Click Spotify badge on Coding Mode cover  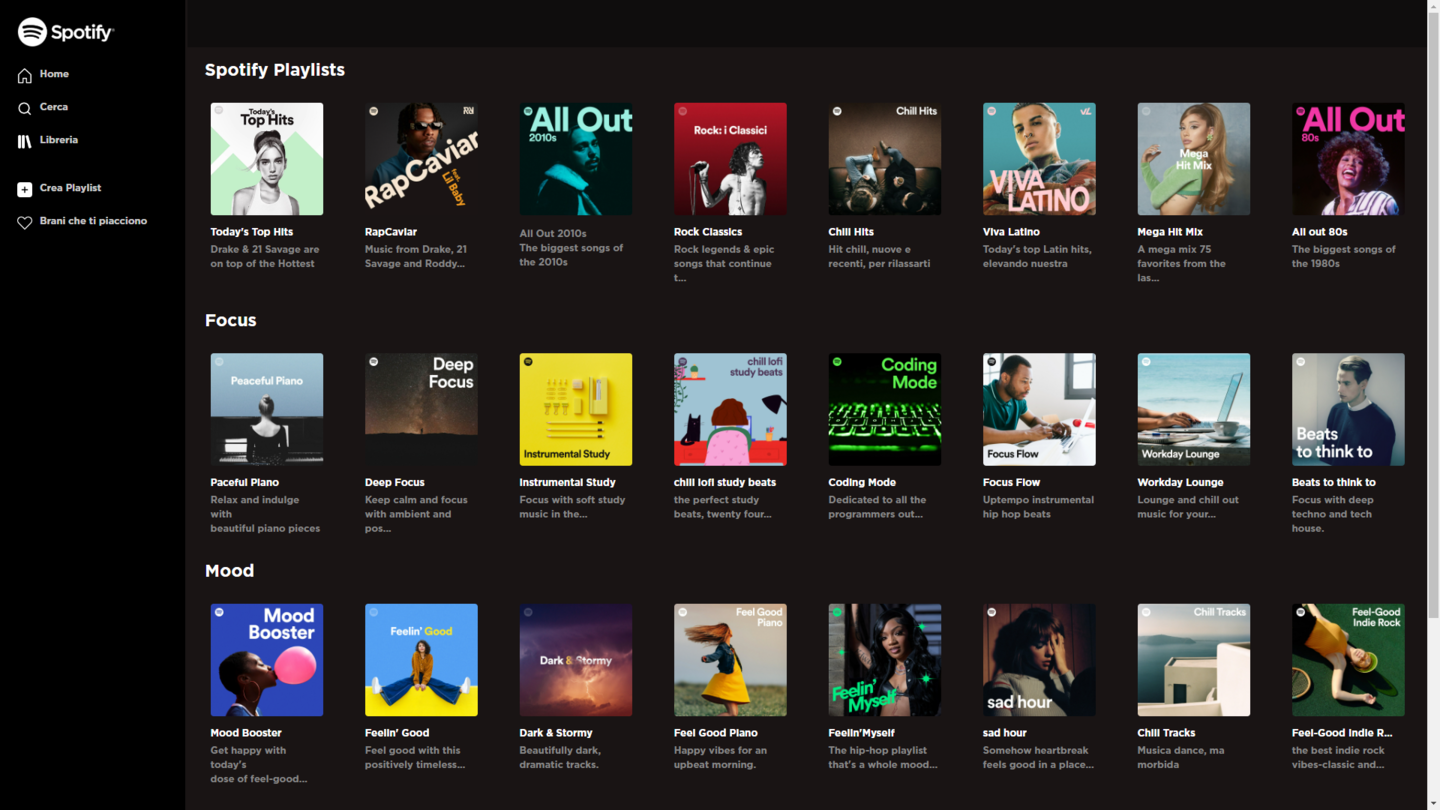point(838,362)
